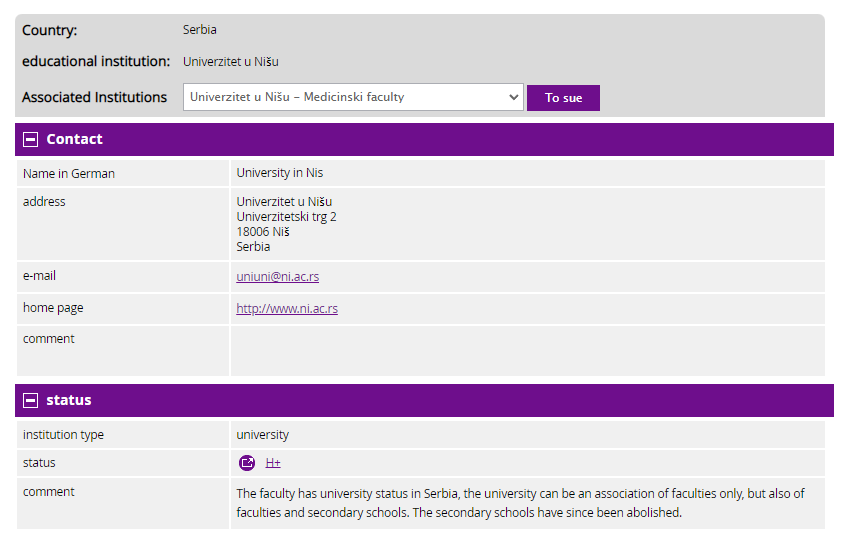Select the status comment paragraph text
This screenshot has width=842, height=545.
tap(520, 503)
